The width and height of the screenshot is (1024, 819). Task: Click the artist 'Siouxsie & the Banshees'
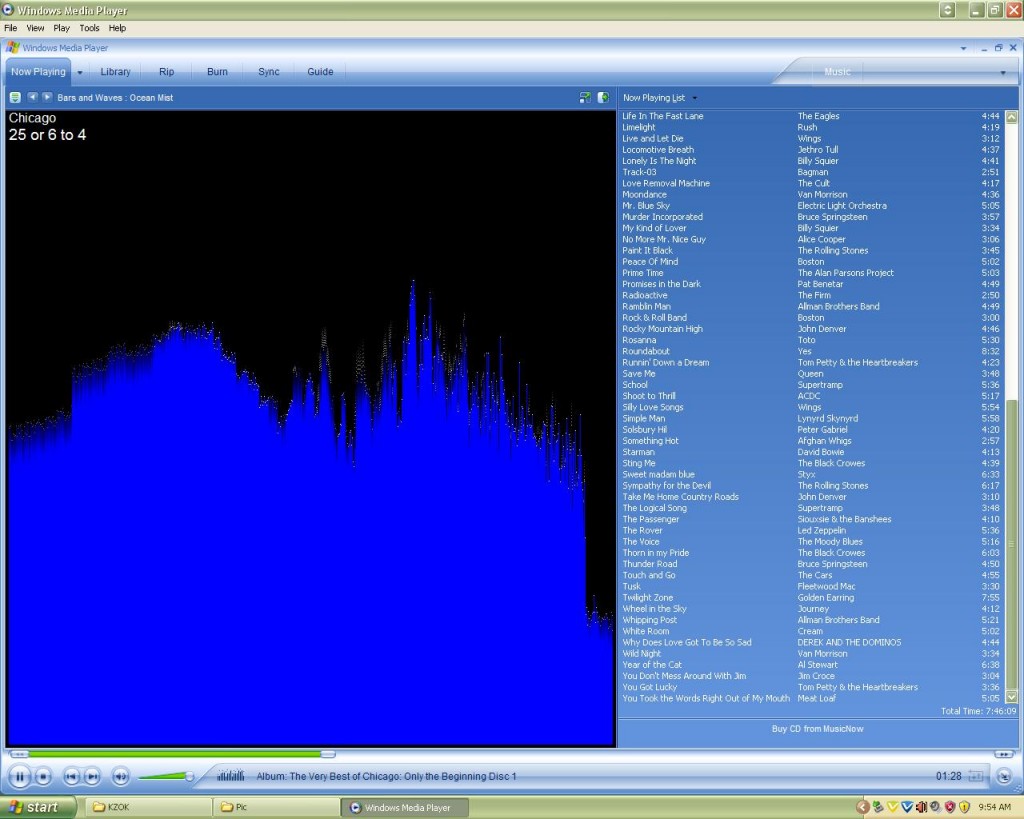coord(844,519)
